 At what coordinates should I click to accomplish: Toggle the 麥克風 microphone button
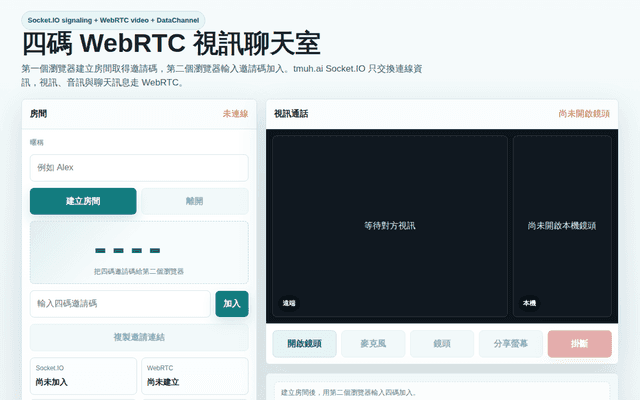point(373,344)
